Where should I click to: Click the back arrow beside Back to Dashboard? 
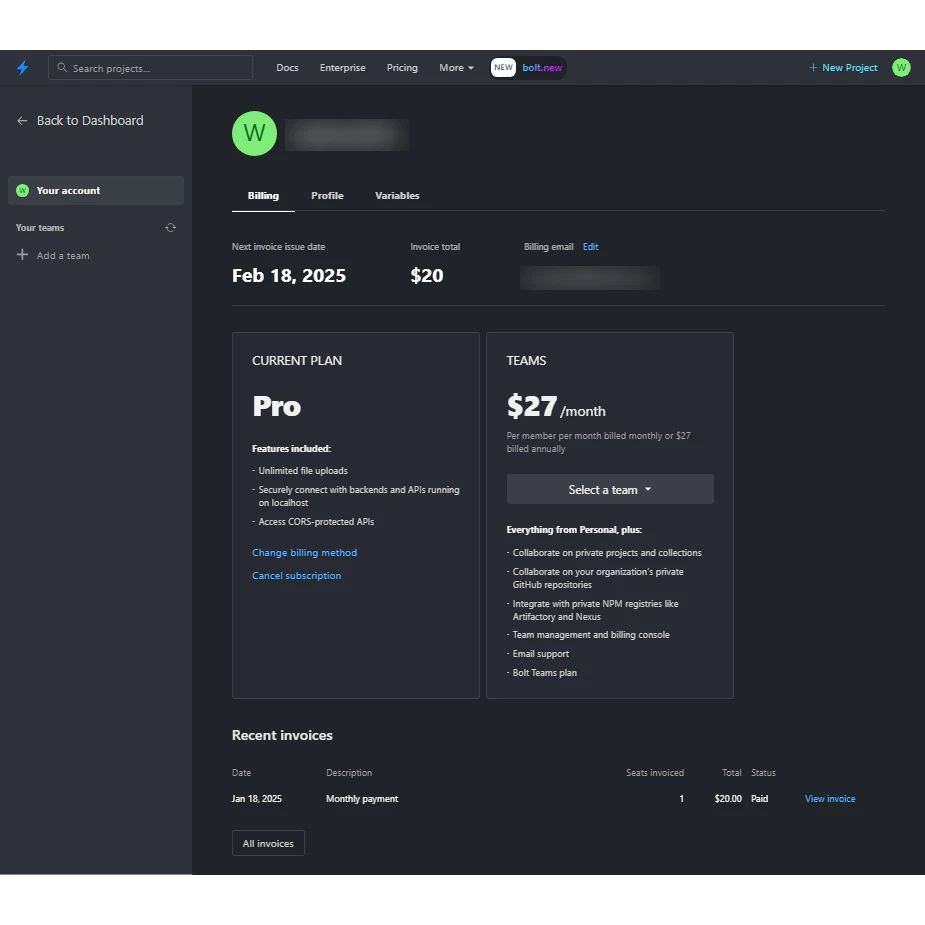coord(22,121)
